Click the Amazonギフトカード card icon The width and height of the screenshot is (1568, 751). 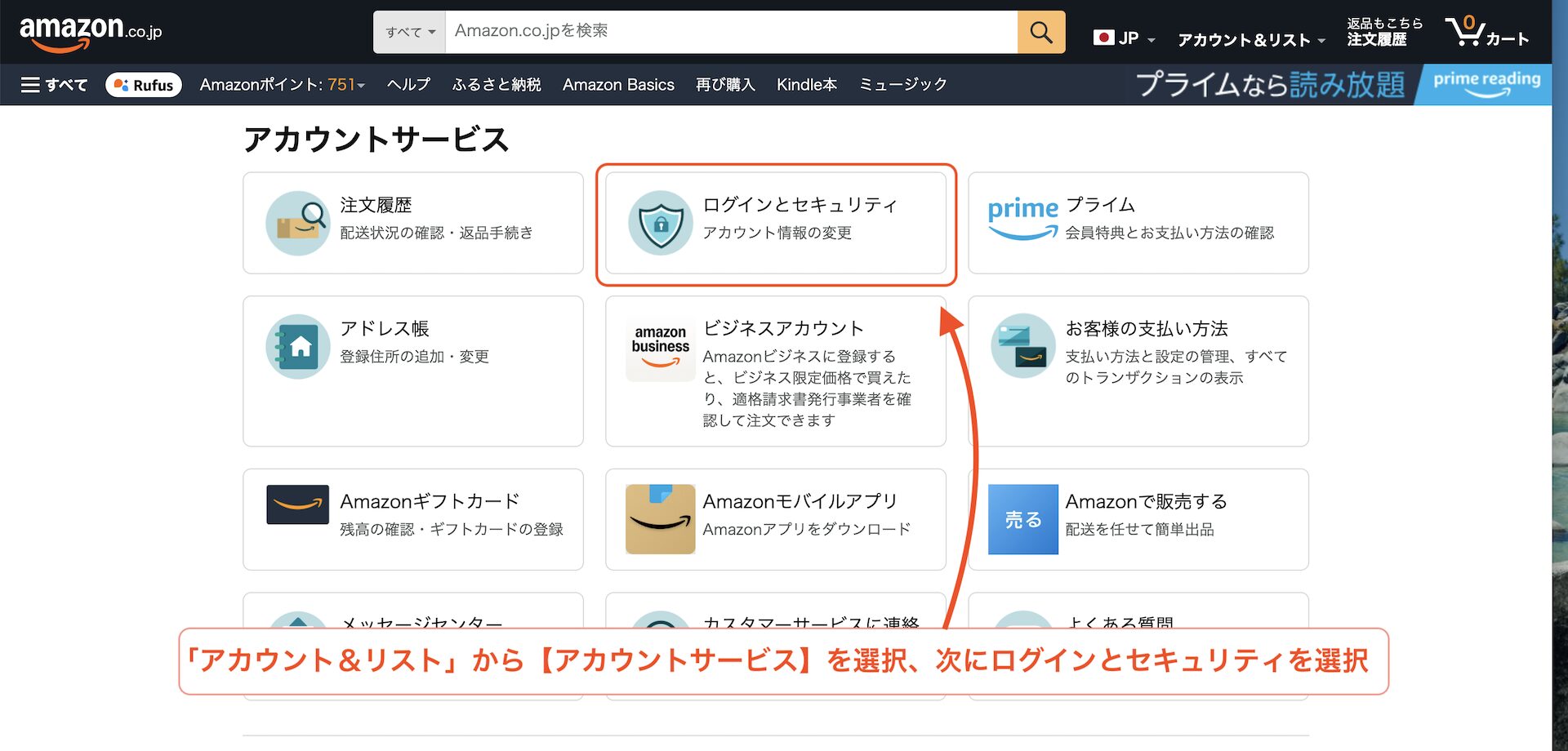(297, 504)
